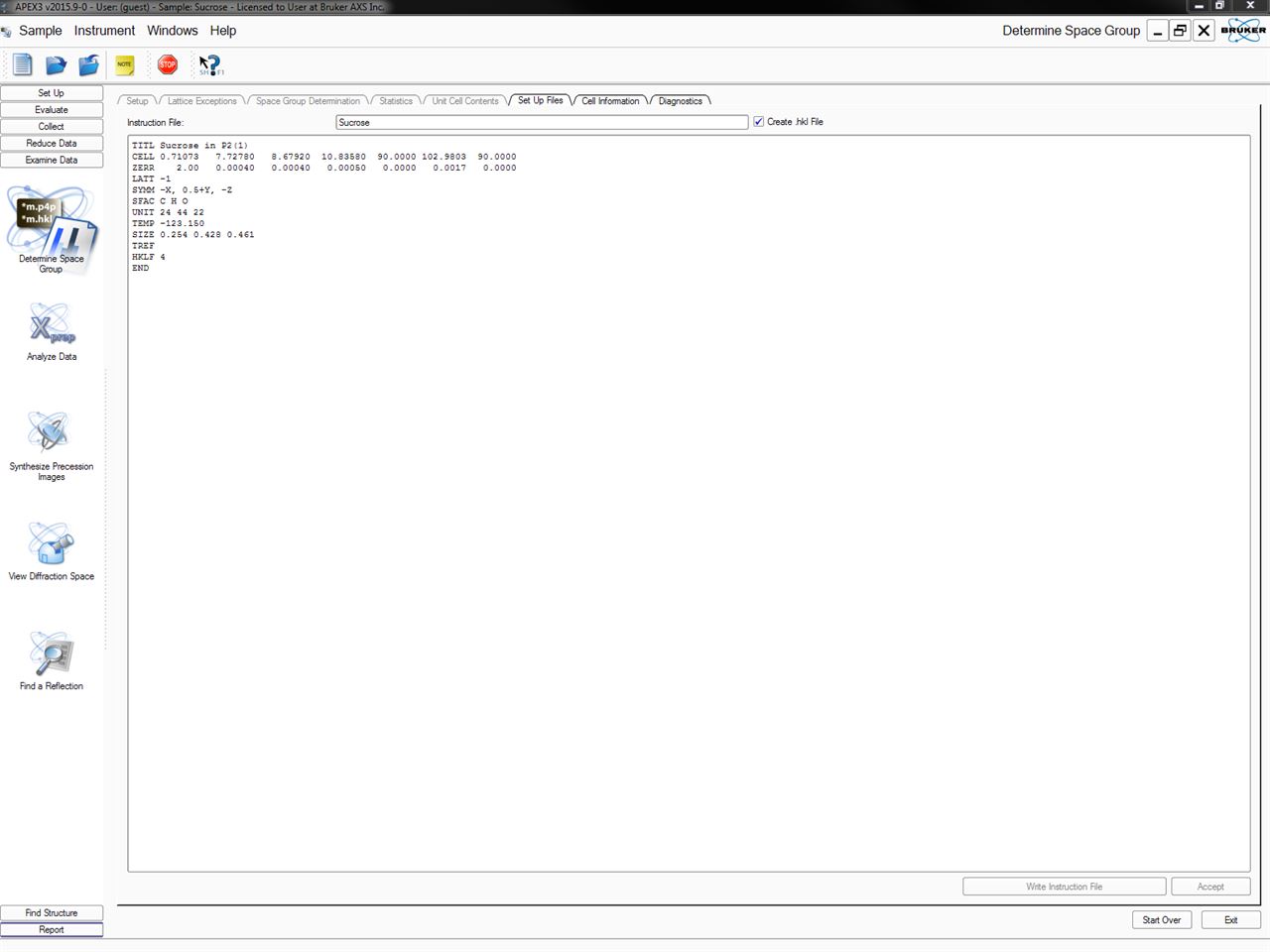
Task: Click the save-to-folder toolbar icon
Action: (x=89, y=65)
